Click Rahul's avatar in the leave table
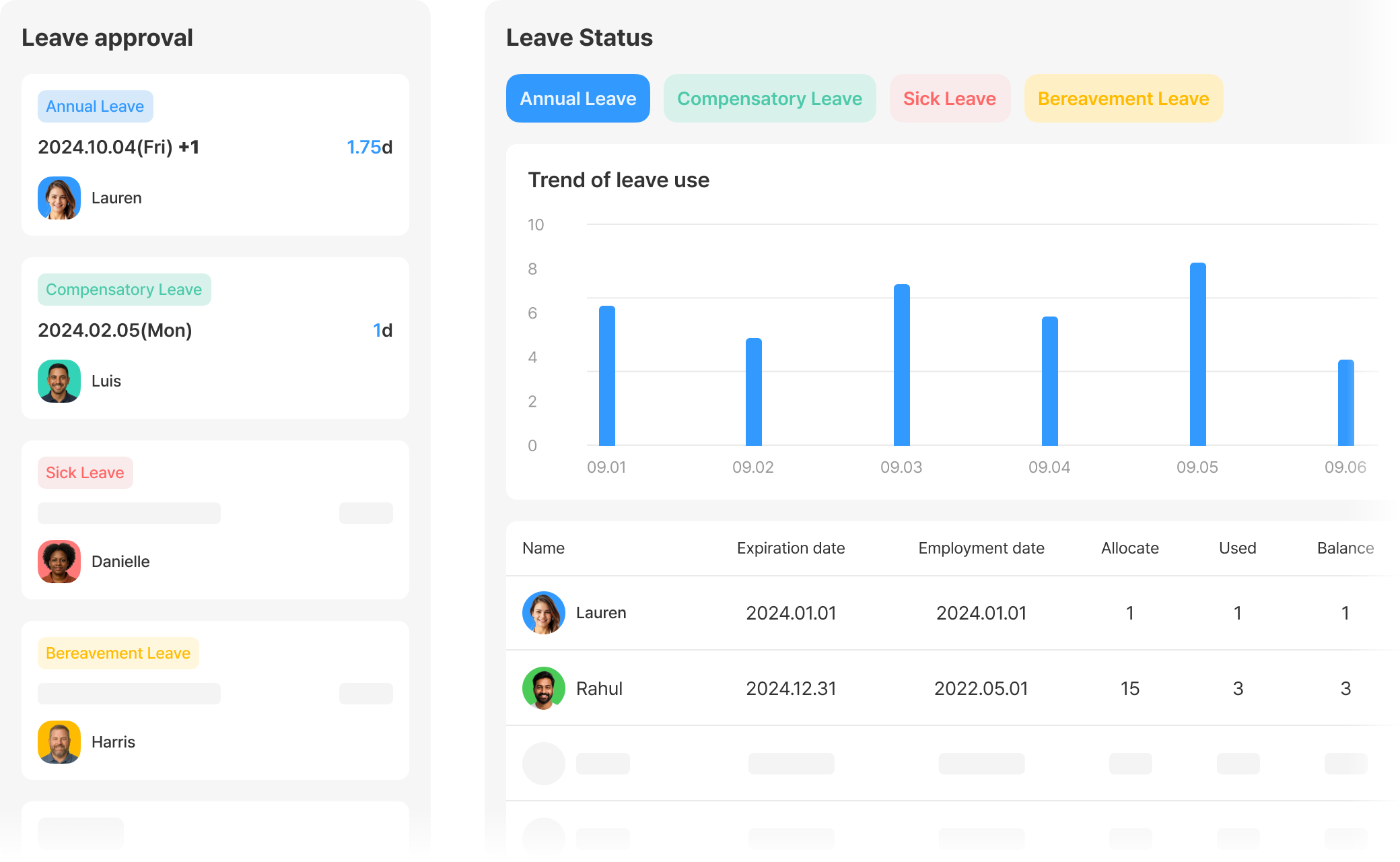 [x=544, y=688]
